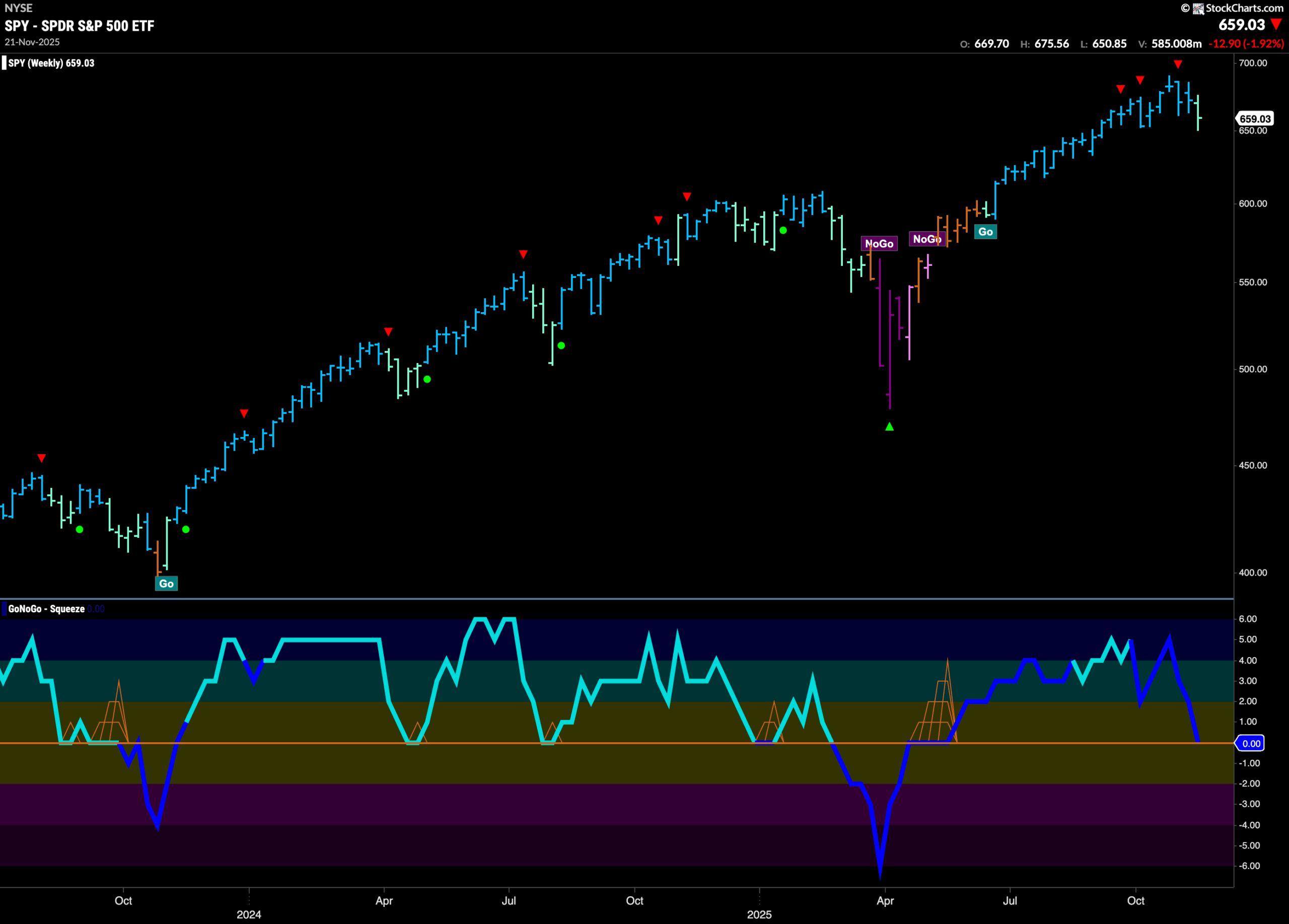Screen dimensions: 1289x924
Task: Click the white legend marker before SPY (Weekly)
Action: [x=4, y=62]
